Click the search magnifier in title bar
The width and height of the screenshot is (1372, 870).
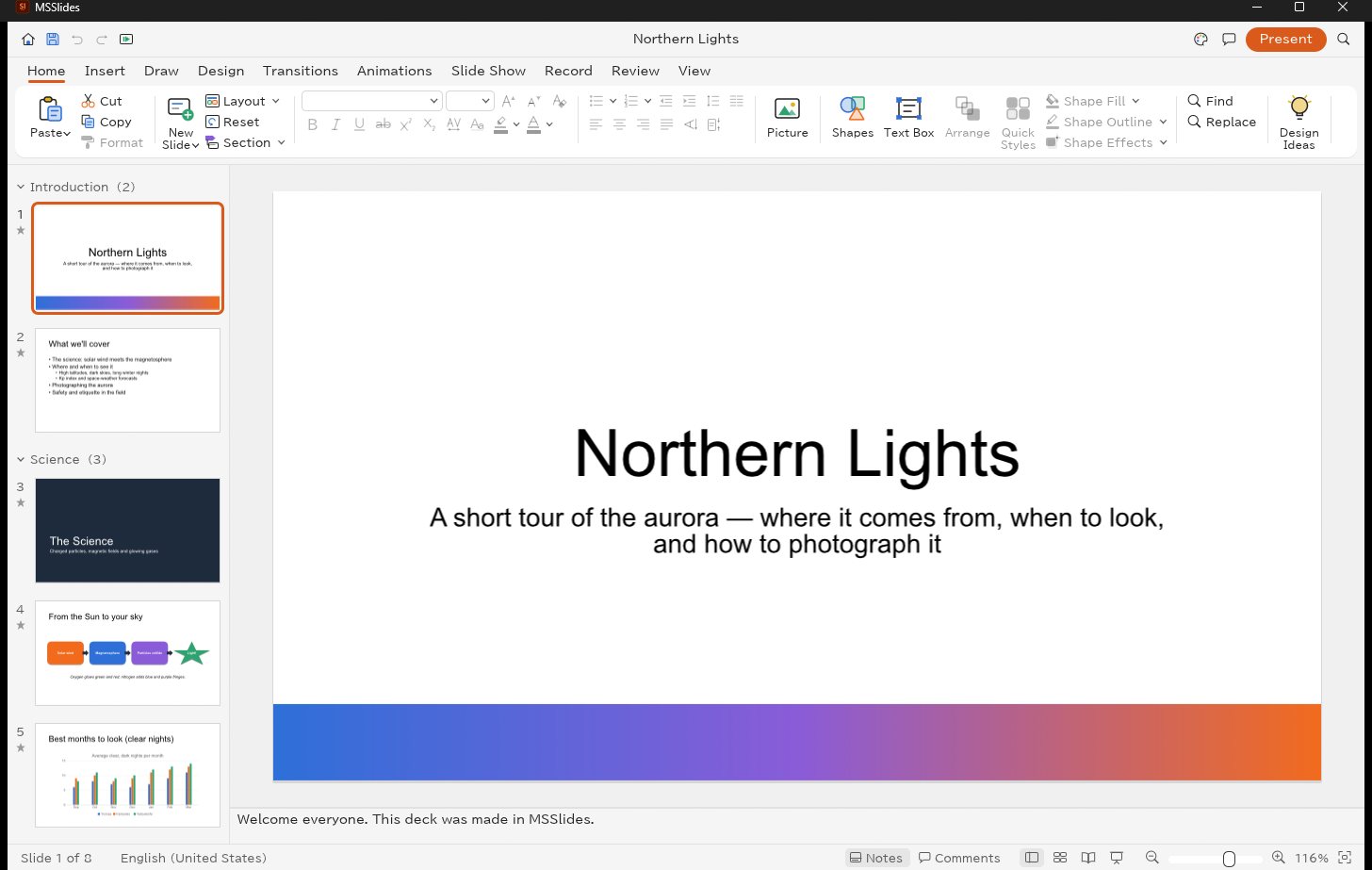click(x=1344, y=40)
